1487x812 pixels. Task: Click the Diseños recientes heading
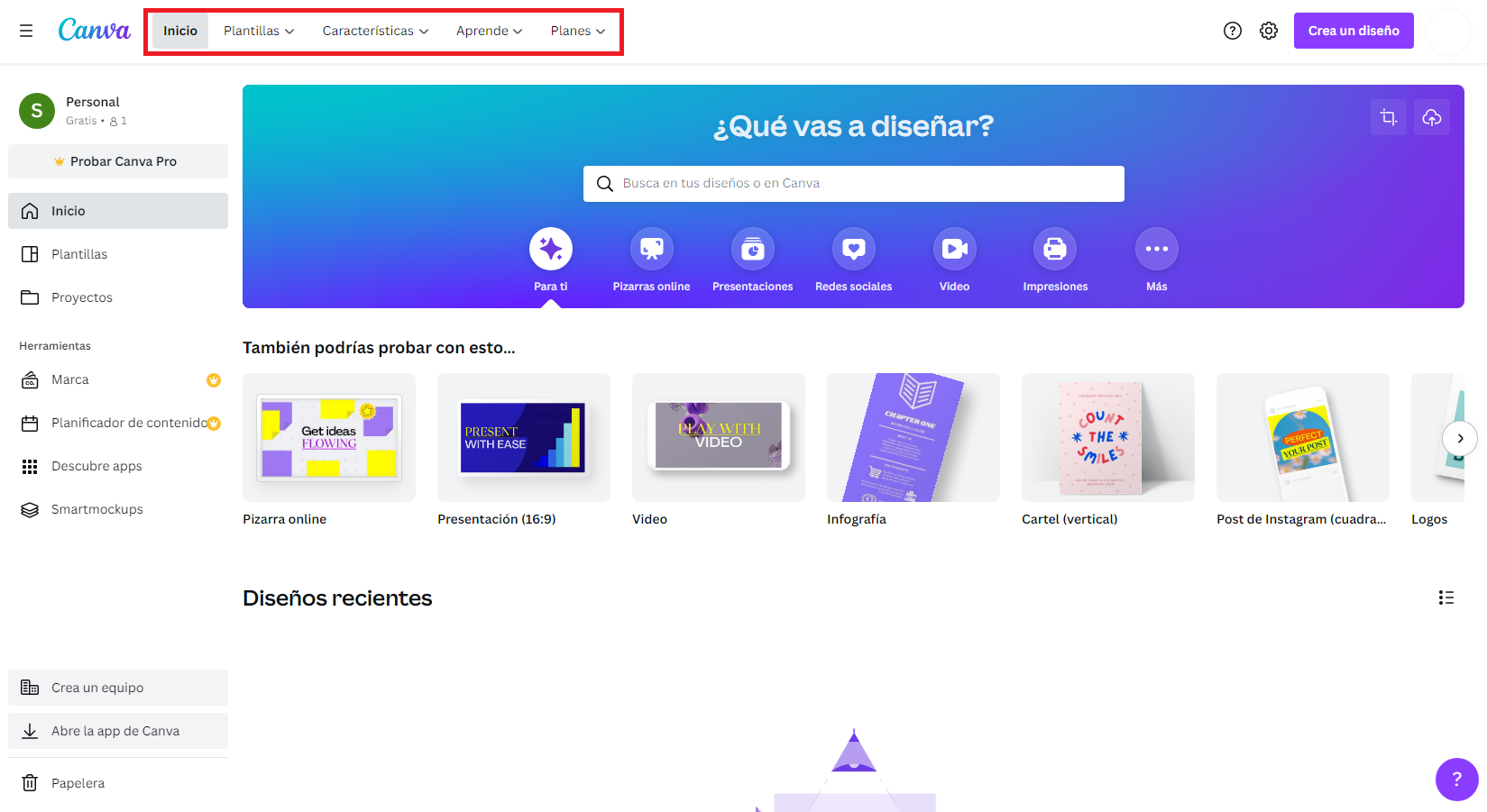(337, 598)
